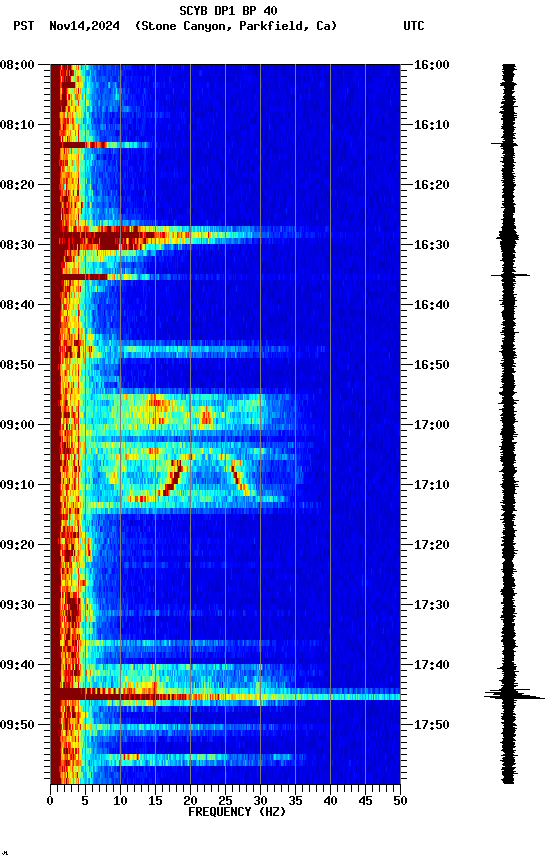Click the '17:50' UTC time label
552x864 pixels.
432,725
